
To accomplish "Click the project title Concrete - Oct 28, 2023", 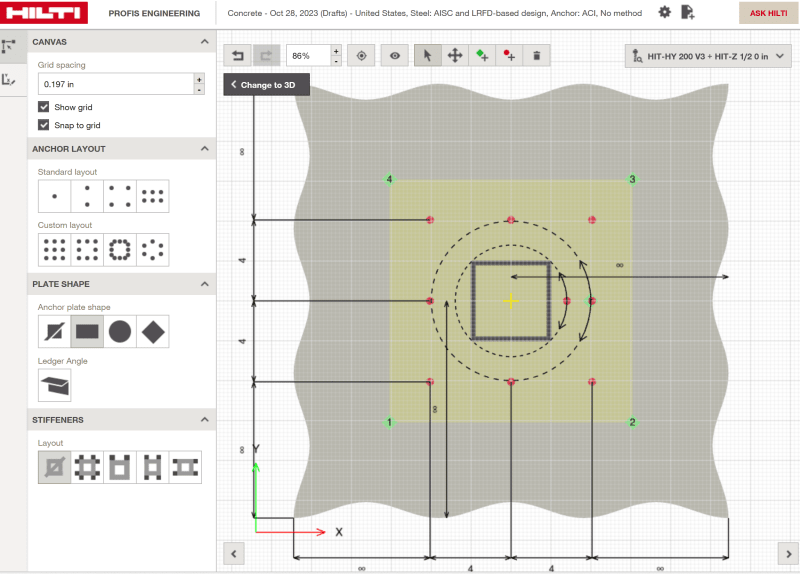I will (435, 13).
